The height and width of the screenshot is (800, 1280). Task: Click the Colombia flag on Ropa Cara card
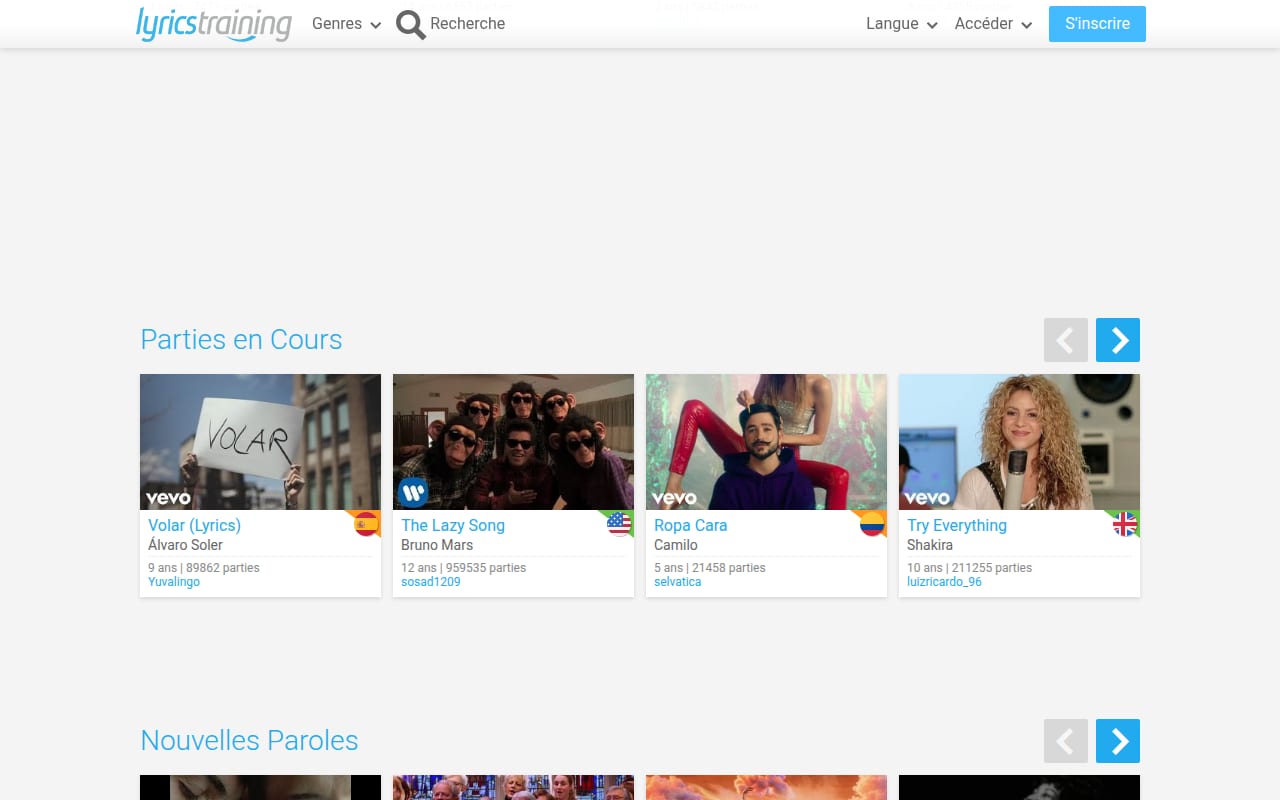(x=872, y=524)
